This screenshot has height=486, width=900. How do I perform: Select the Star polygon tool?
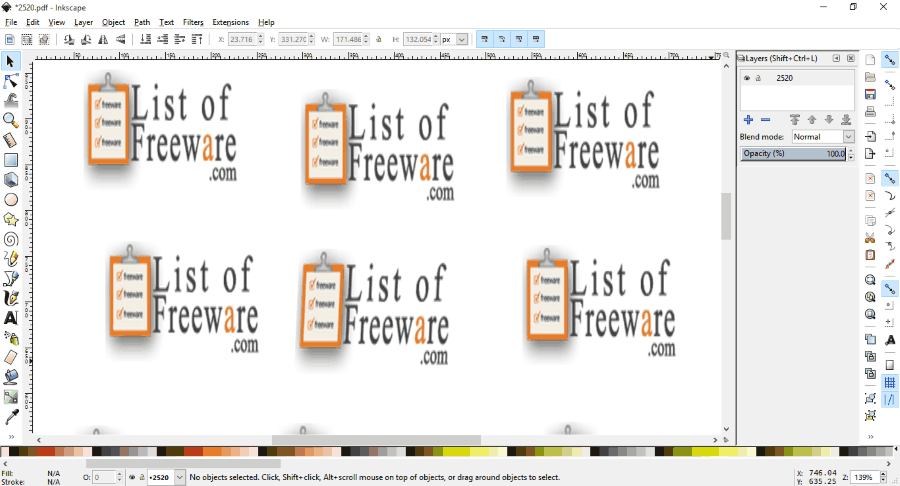10,220
